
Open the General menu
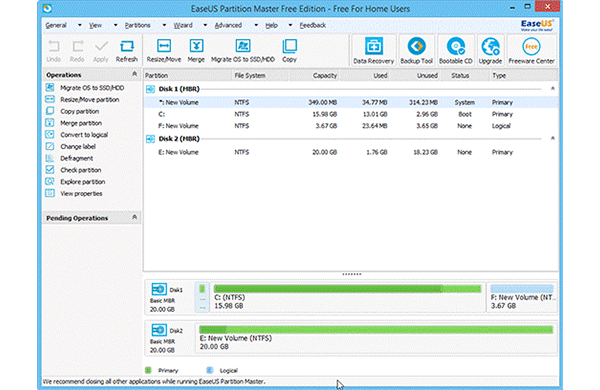[x=56, y=25]
